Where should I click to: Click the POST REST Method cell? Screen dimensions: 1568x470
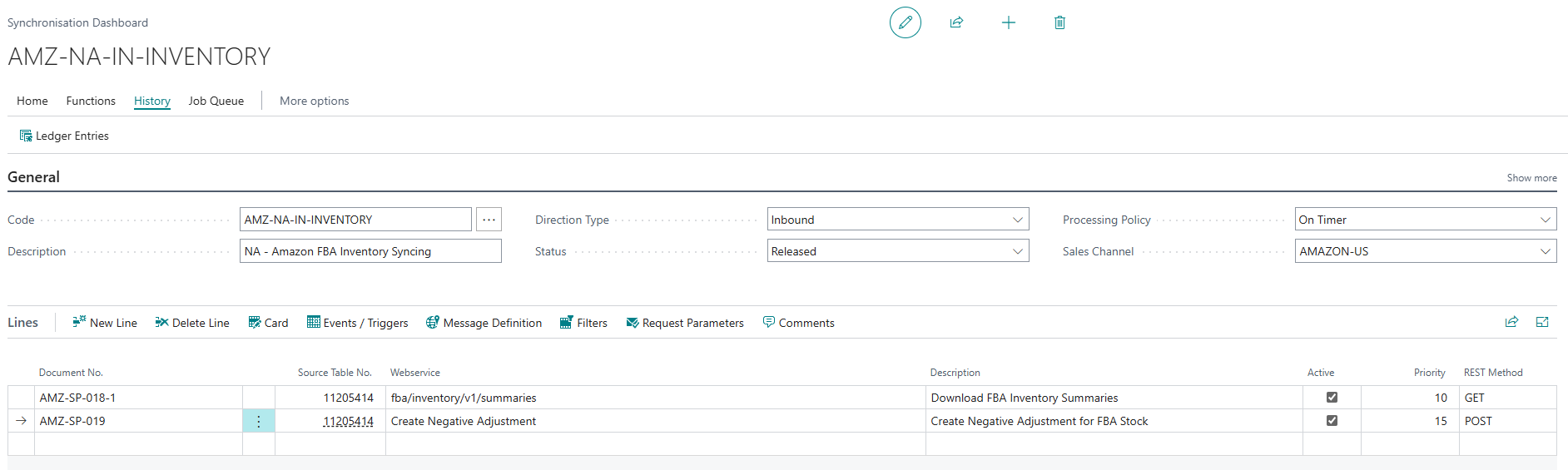(1507, 421)
